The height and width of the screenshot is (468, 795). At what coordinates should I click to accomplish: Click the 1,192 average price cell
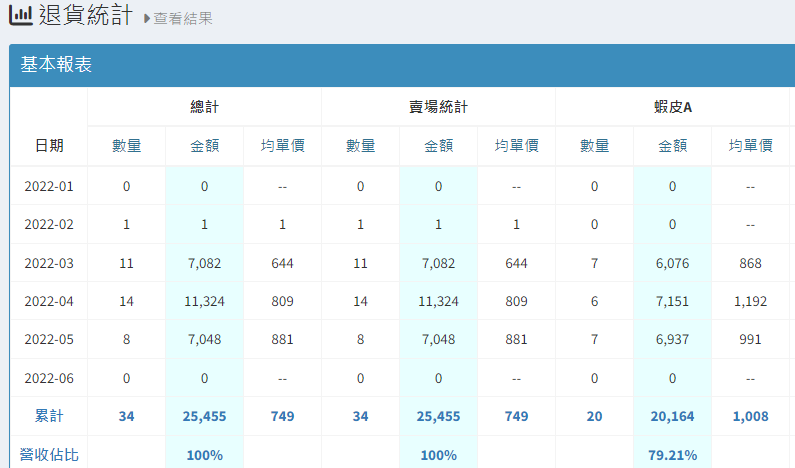(x=750, y=301)
